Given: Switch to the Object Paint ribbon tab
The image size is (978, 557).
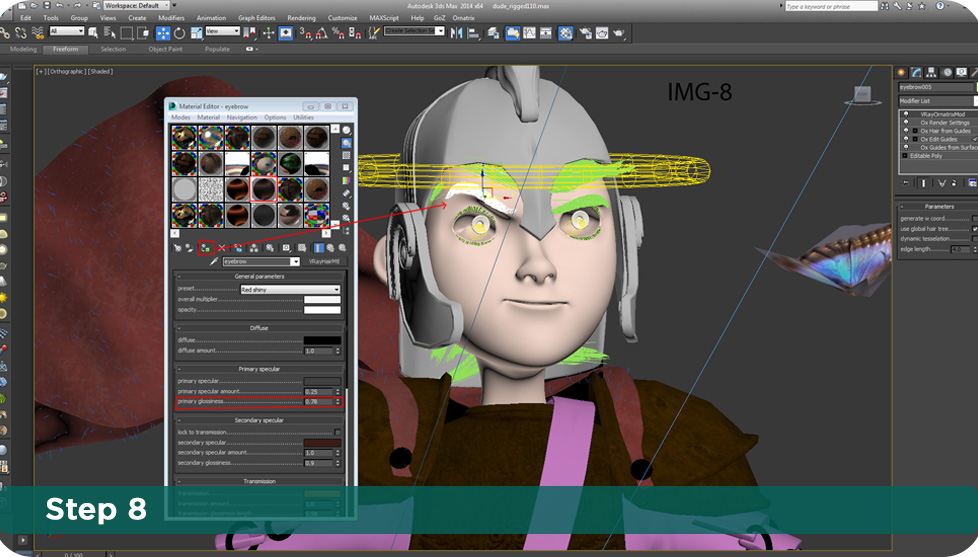Looking at the screenshot, I should [x=165, y=49].
